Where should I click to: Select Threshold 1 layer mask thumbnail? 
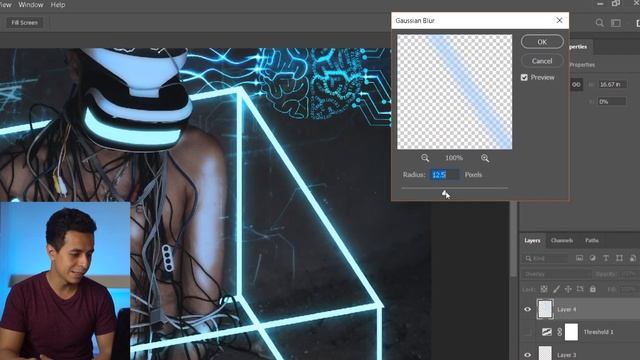[x=571, y=332]
